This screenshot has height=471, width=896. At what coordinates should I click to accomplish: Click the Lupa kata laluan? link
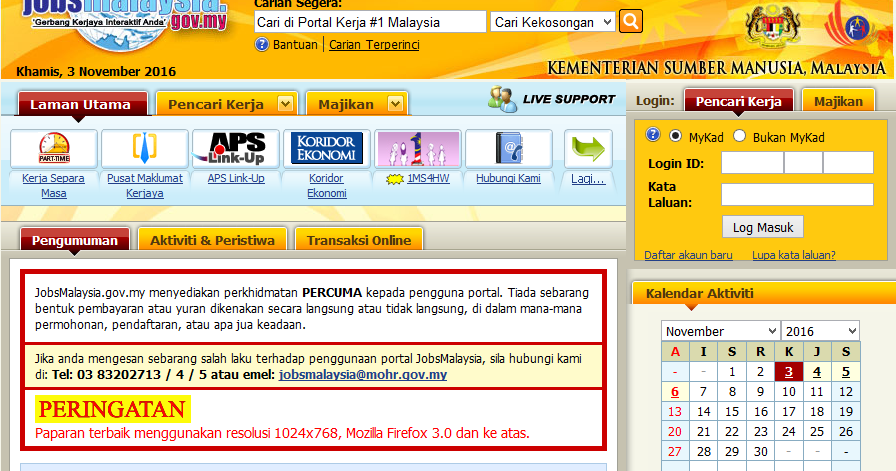click(794, 255)
